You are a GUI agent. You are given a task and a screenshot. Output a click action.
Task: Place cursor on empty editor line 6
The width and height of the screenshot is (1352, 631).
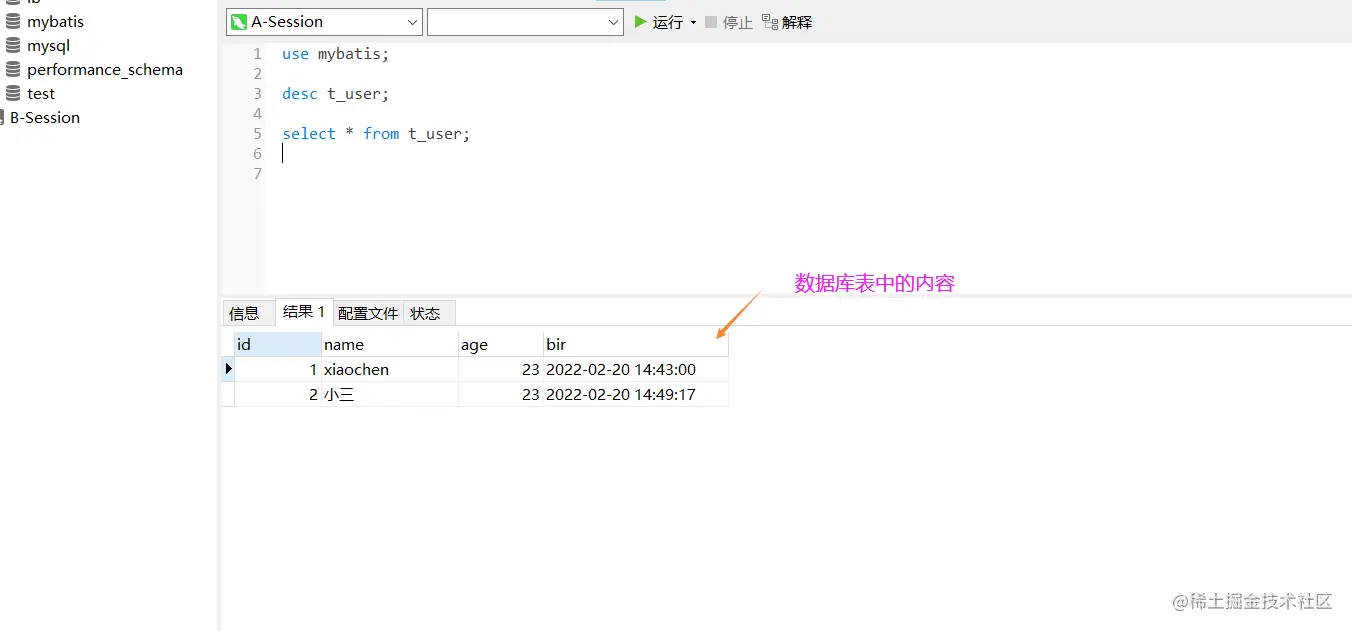click(810, 153)
